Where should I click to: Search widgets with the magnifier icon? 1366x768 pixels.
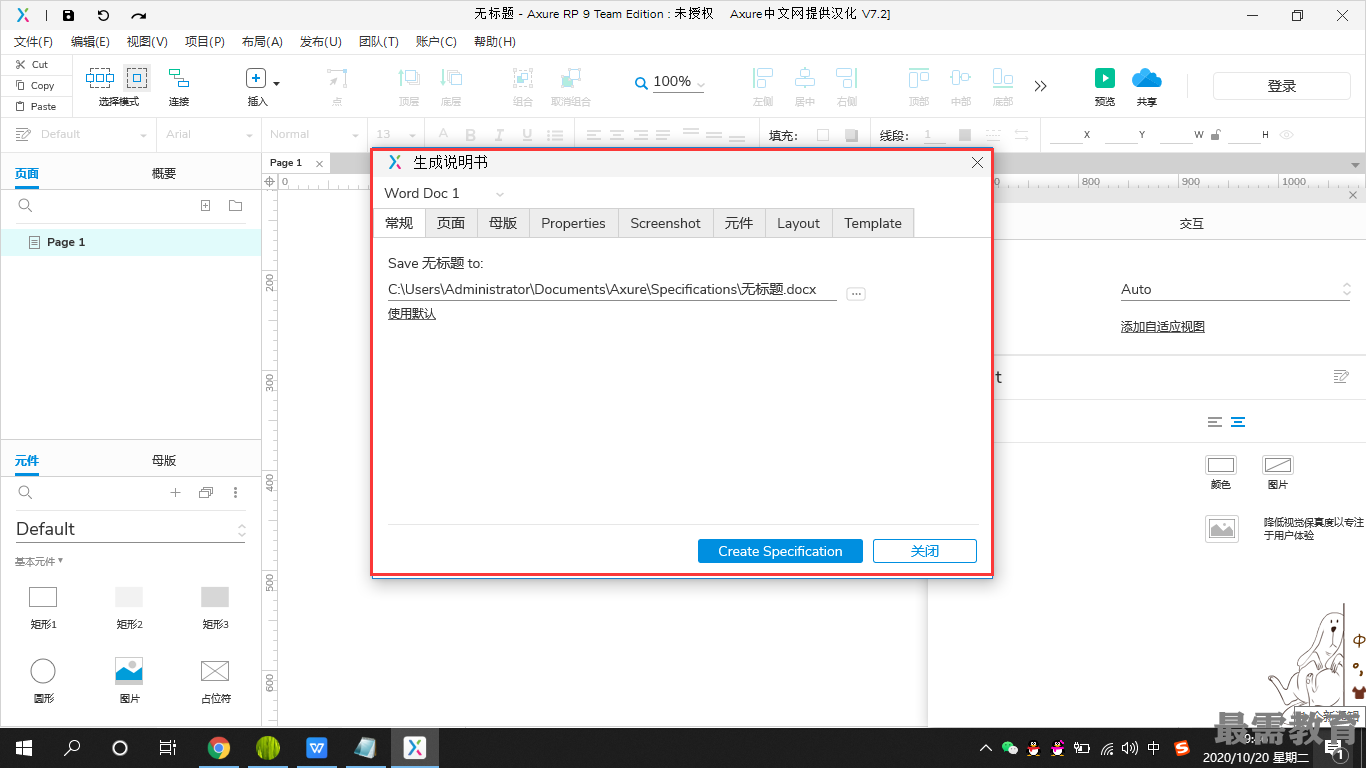[26, 492]
